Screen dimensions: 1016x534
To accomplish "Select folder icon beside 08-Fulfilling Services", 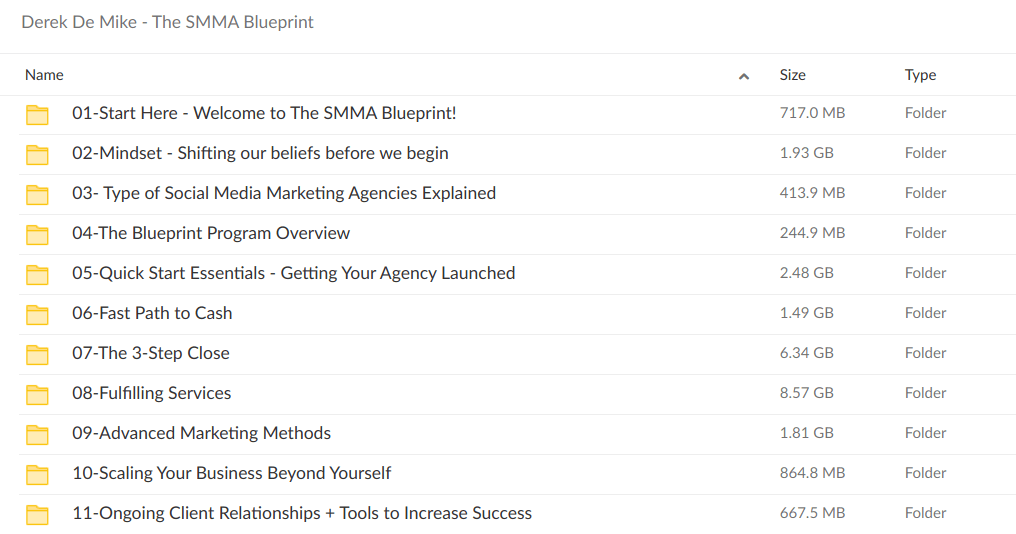I will pyautogui.click(x=37, y=394).
